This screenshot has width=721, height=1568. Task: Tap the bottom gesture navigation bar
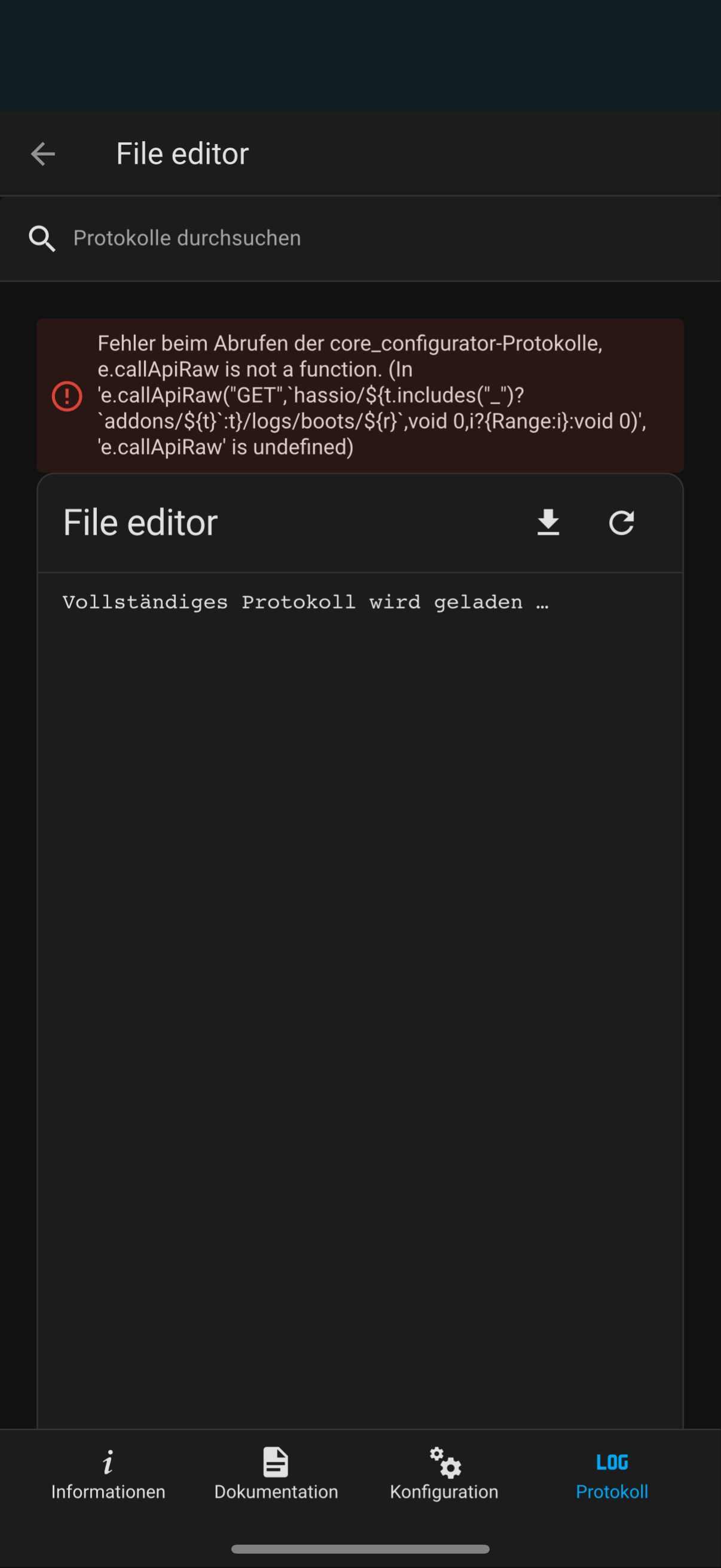pyautogui.click(x=360, y=1548)
